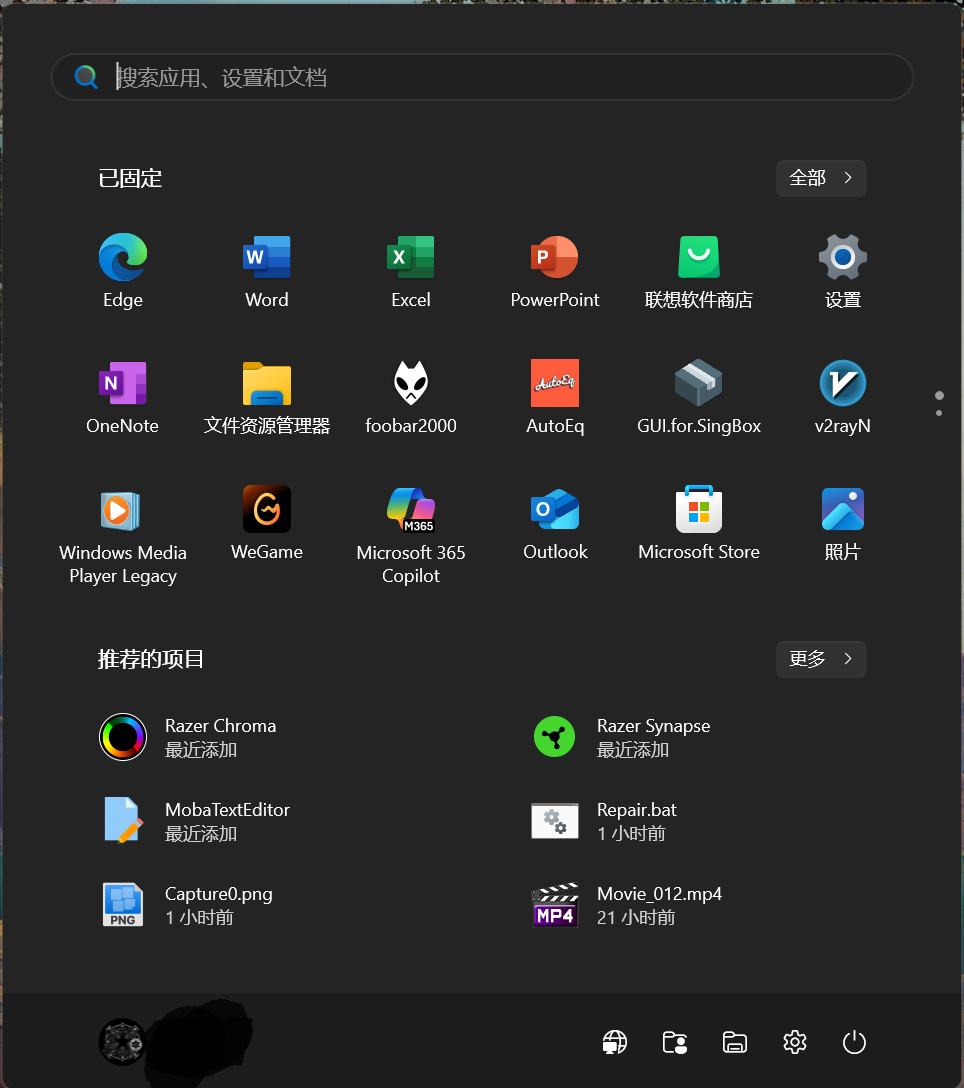Launch OneNote pinned app
Screen dimensions: 964x1088
click(x=123, y=398)
